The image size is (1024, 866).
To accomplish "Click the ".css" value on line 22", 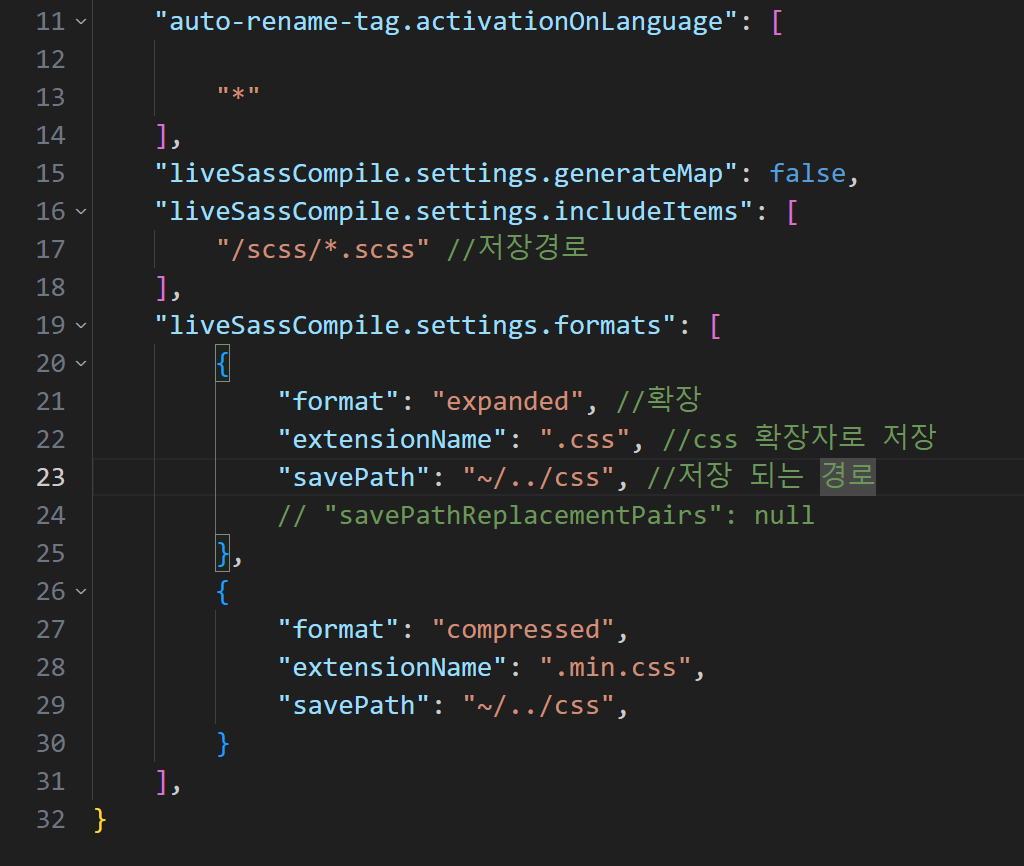I will pos(585,440).
